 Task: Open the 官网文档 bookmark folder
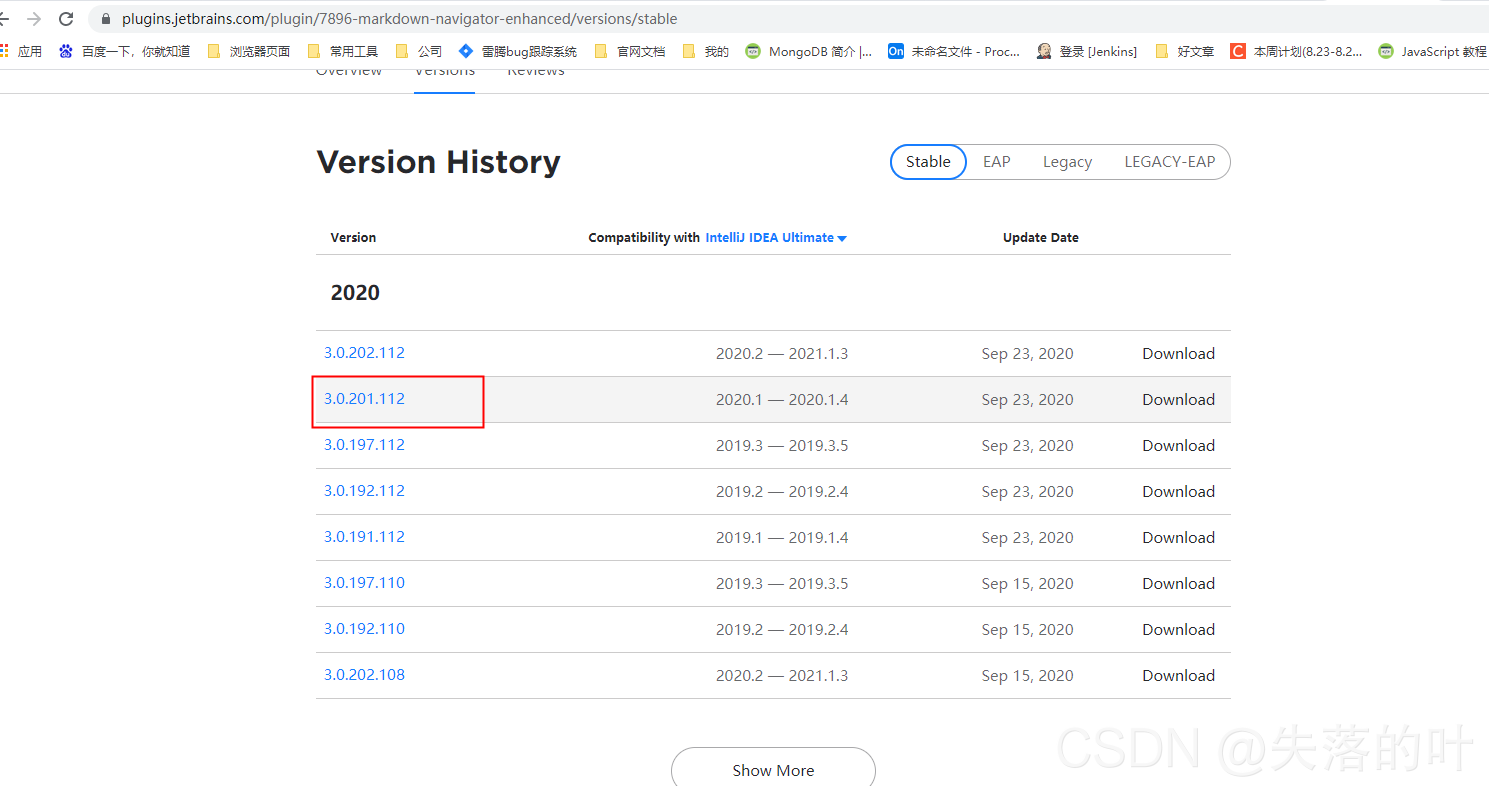click(x=630, y=51)
